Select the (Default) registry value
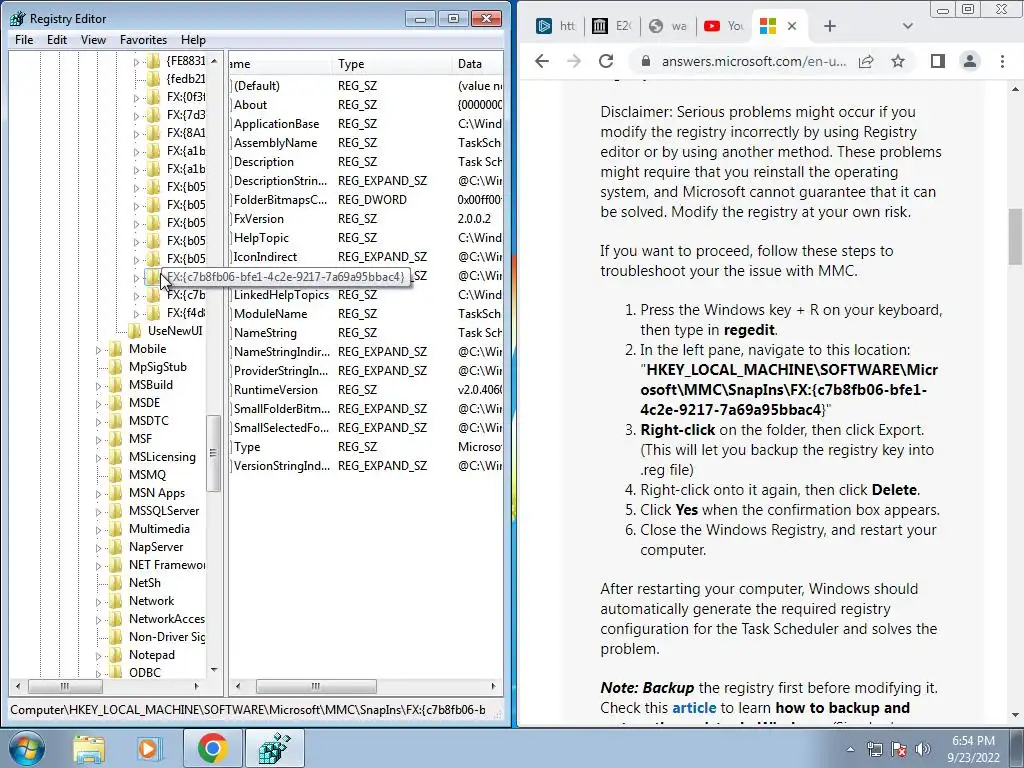This screenshot has width=1024, height=768. coord(257,86)
